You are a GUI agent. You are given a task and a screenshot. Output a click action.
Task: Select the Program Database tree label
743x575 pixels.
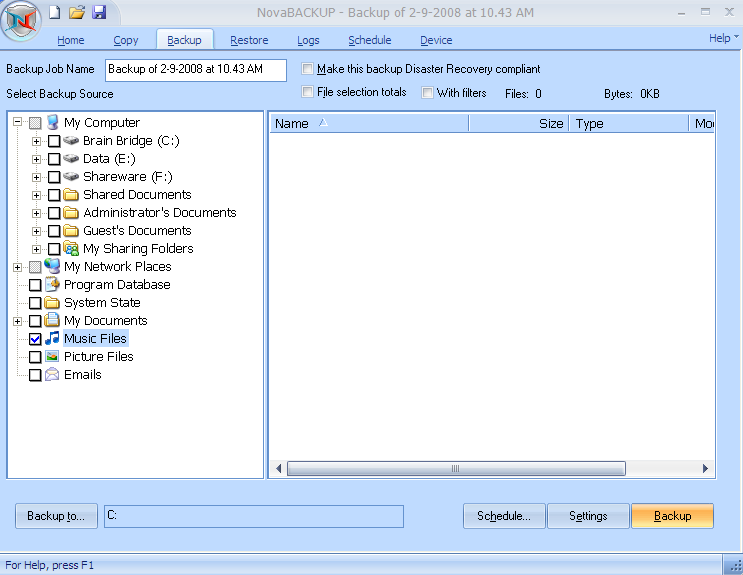pos(117,284)
